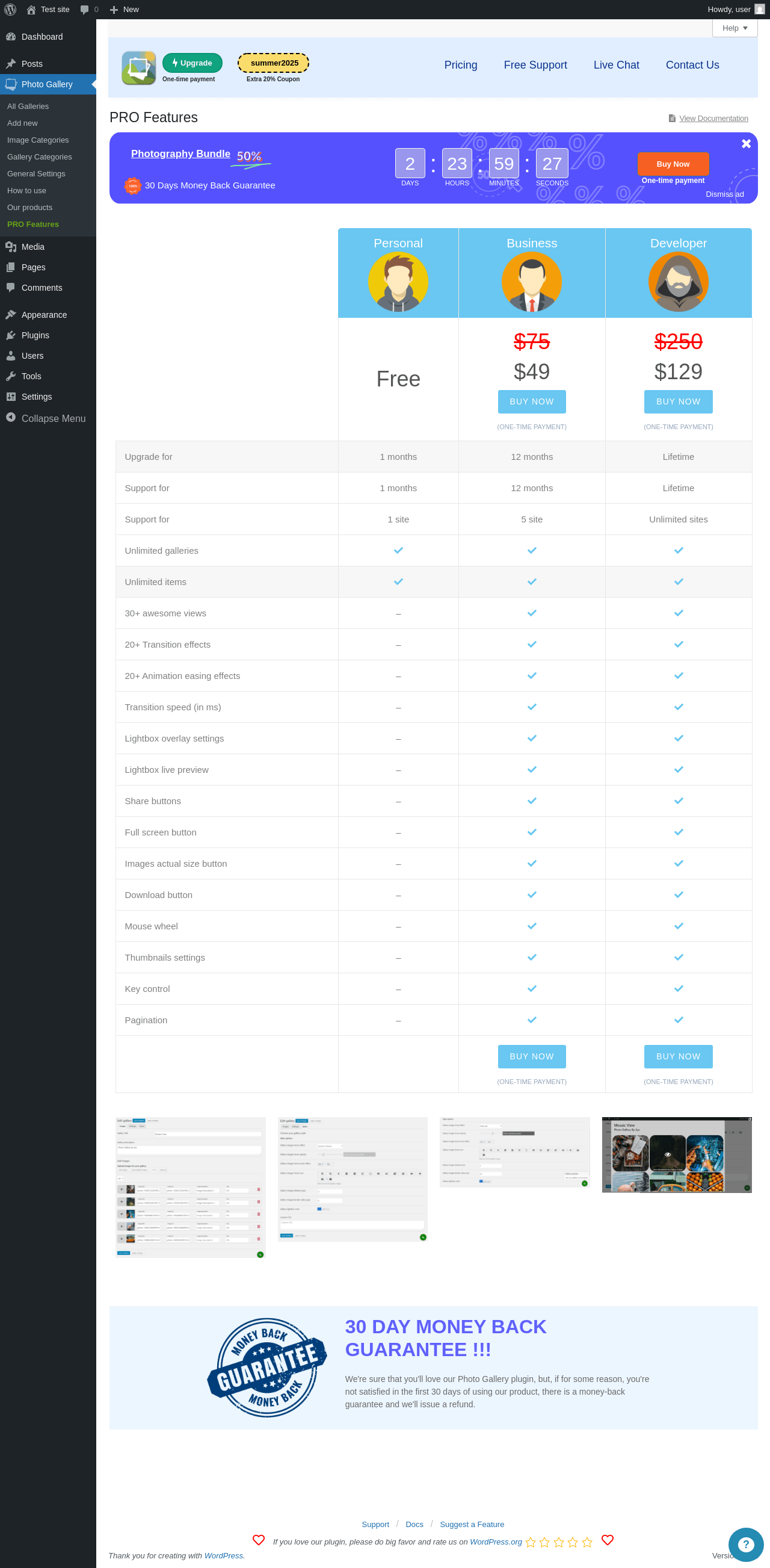Open the New content dropdown
This screenshot has height=1568, width=770.
124,9
